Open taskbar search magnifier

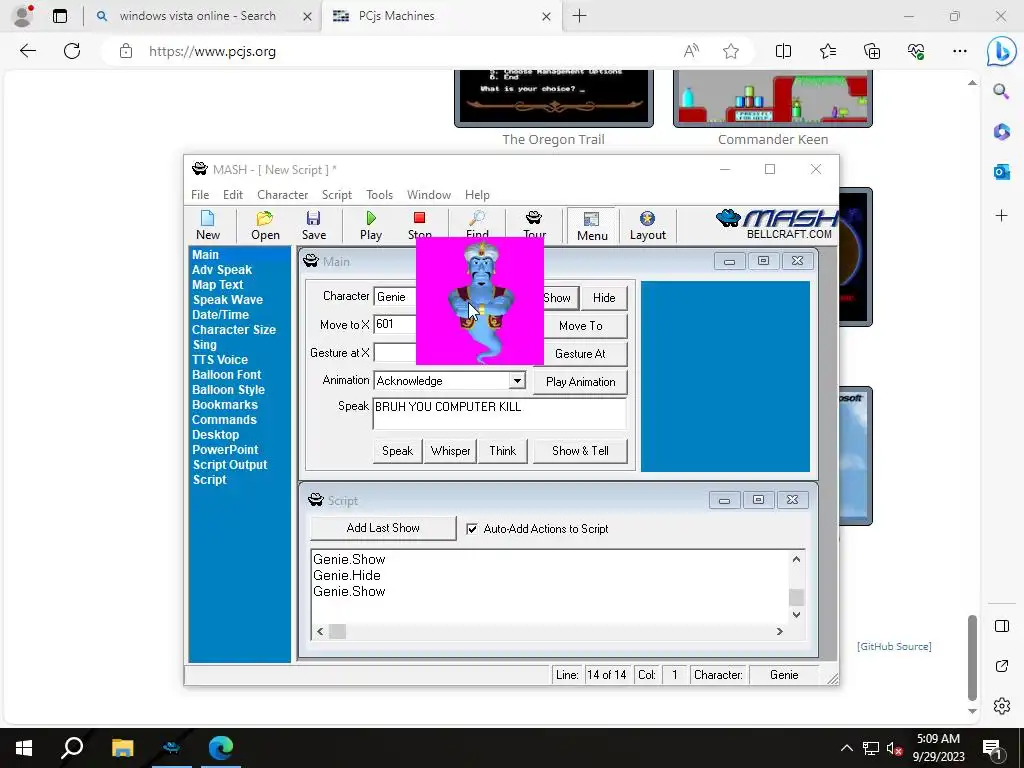point(72,748)
